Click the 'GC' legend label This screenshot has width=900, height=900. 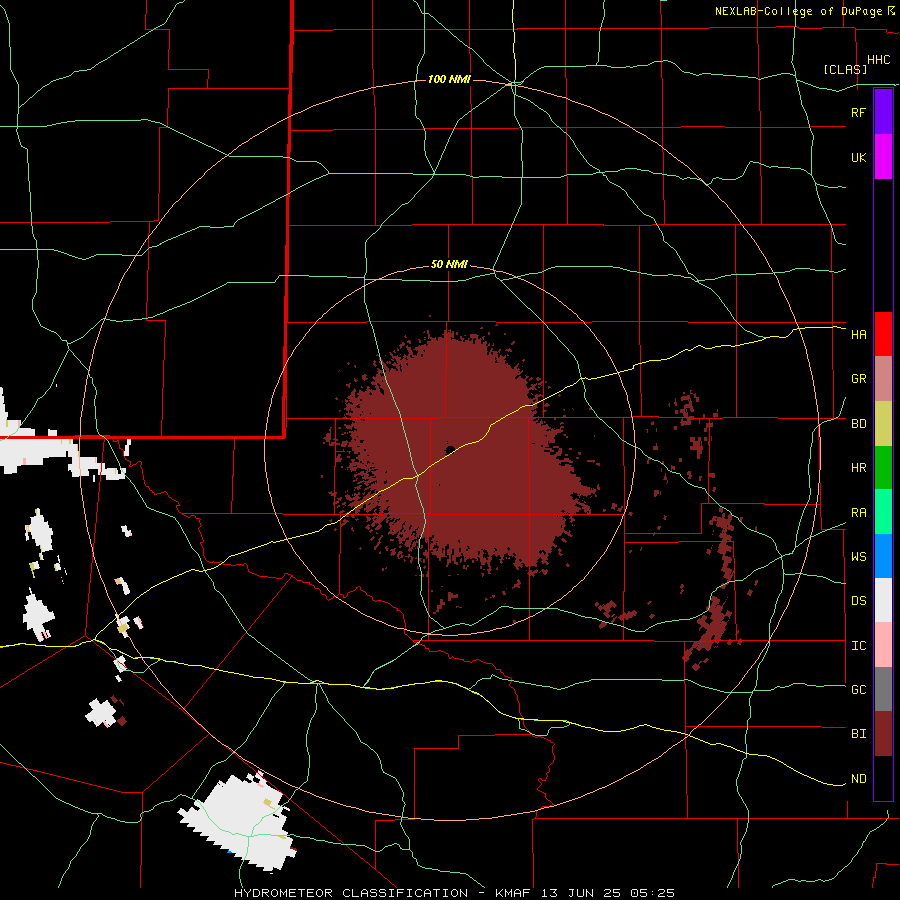coord(858,690)
